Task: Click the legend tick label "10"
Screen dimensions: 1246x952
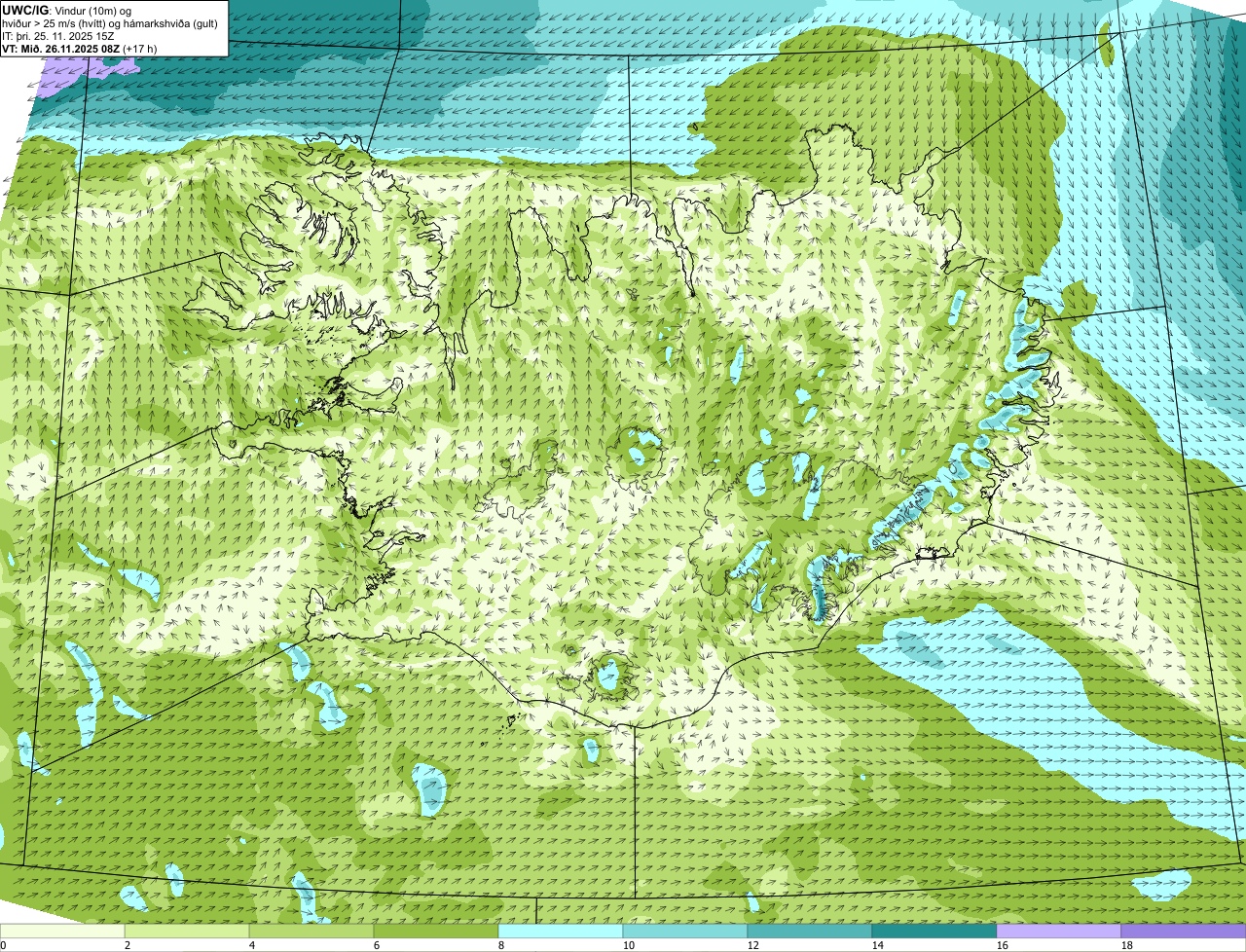Action: click(628, 945)
